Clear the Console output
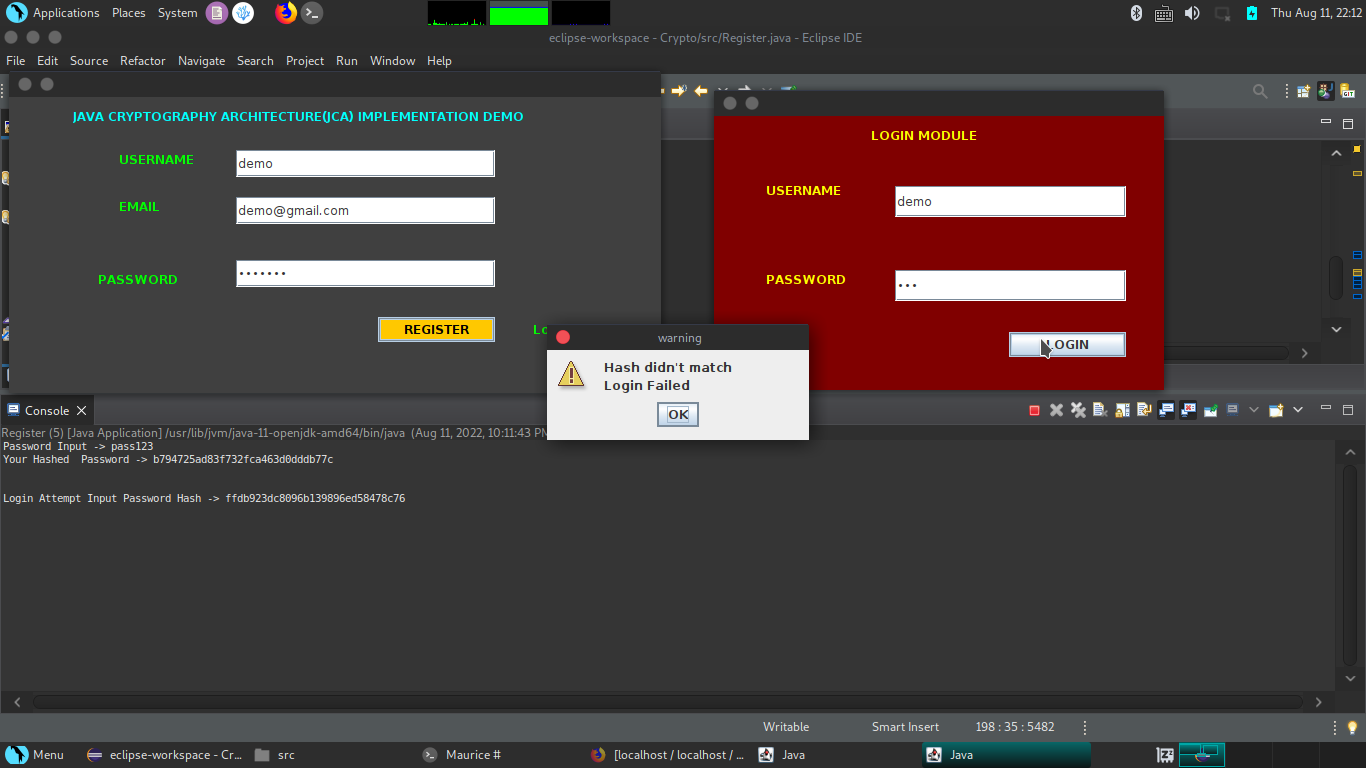This screenshot has width=1366, height=768. coord(1100,410)
